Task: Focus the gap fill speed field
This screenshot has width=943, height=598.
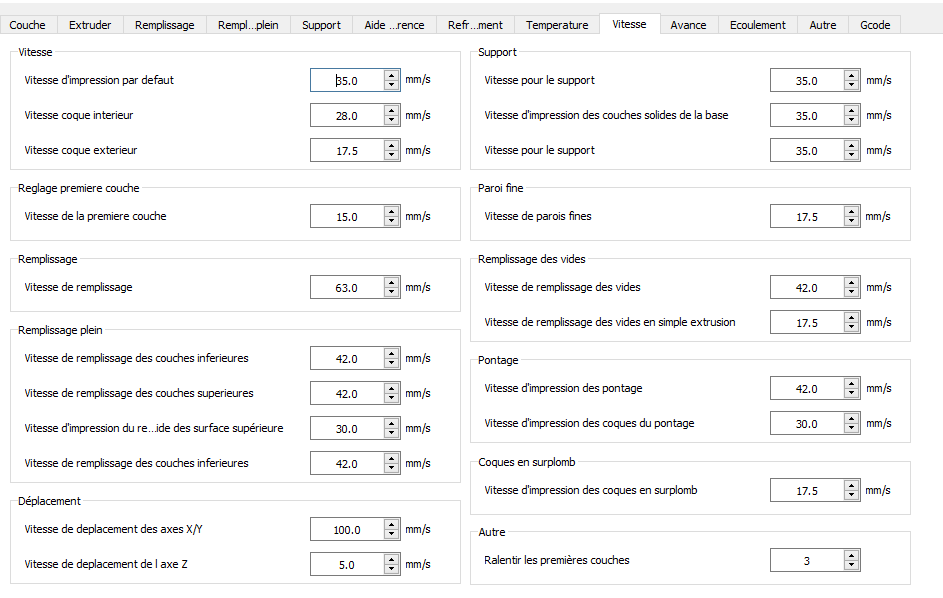Action: (x=806, y=288)
